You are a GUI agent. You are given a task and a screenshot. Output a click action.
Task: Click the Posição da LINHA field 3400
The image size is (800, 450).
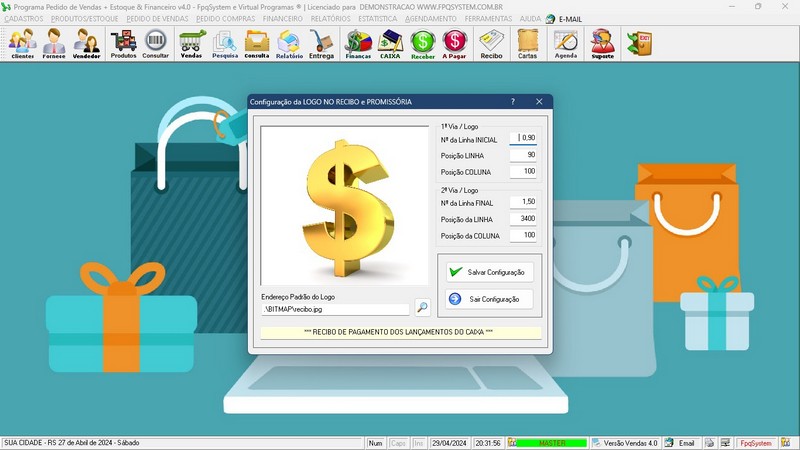[x=523, y=218]
